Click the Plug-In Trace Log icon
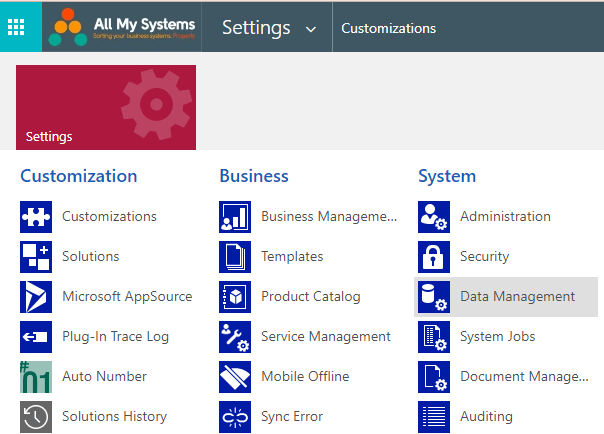604x434 pixels. pos(36,337)
